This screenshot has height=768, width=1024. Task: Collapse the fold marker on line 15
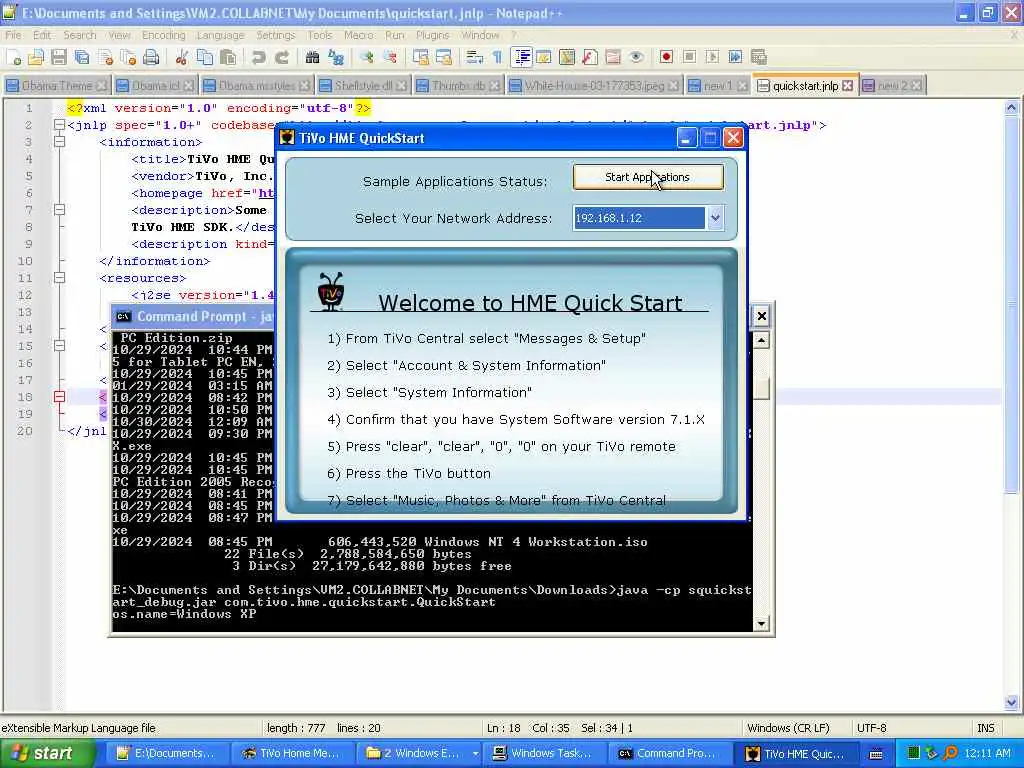point(59,345)
